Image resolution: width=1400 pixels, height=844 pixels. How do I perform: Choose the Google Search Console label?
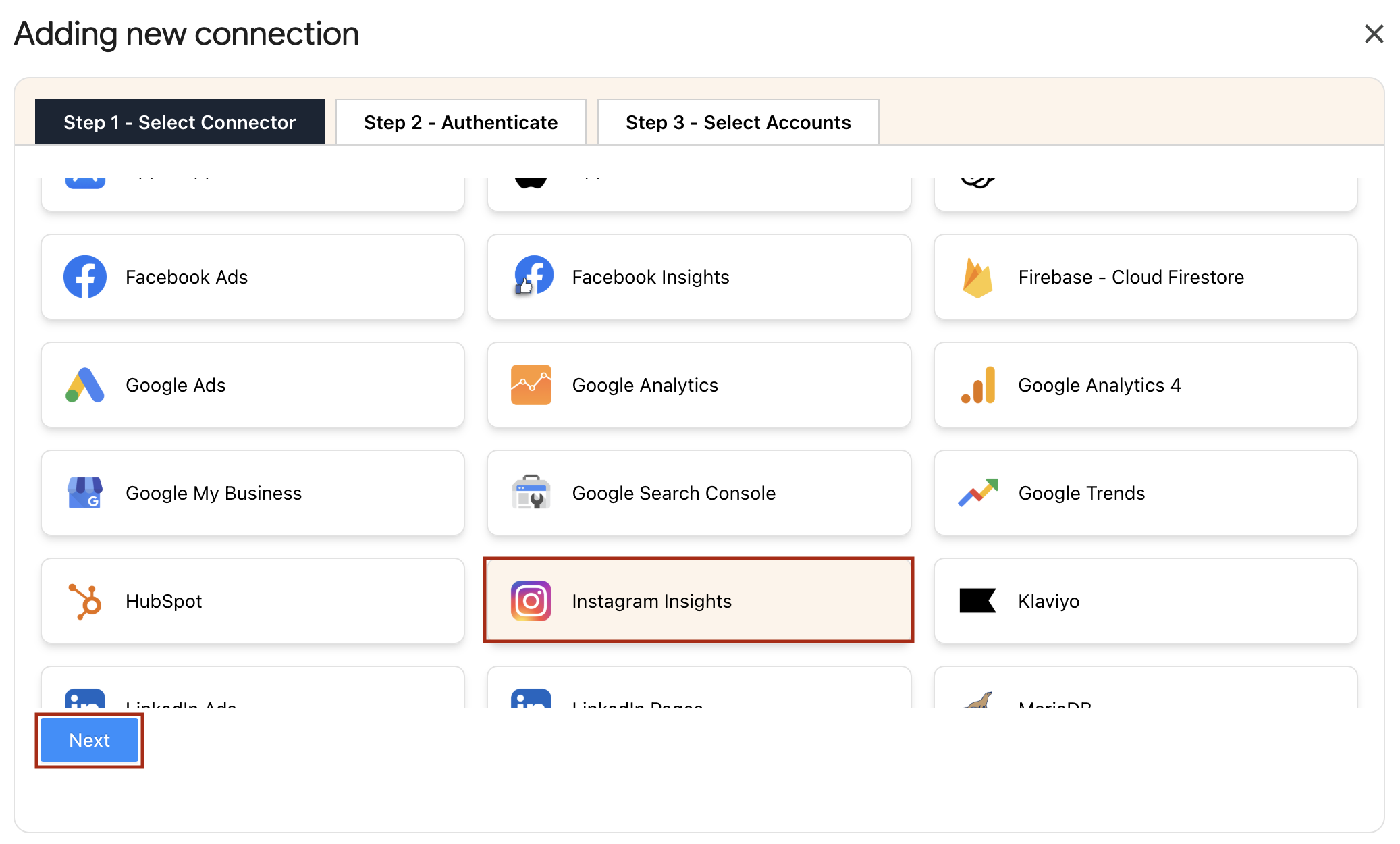click(674, 493)
